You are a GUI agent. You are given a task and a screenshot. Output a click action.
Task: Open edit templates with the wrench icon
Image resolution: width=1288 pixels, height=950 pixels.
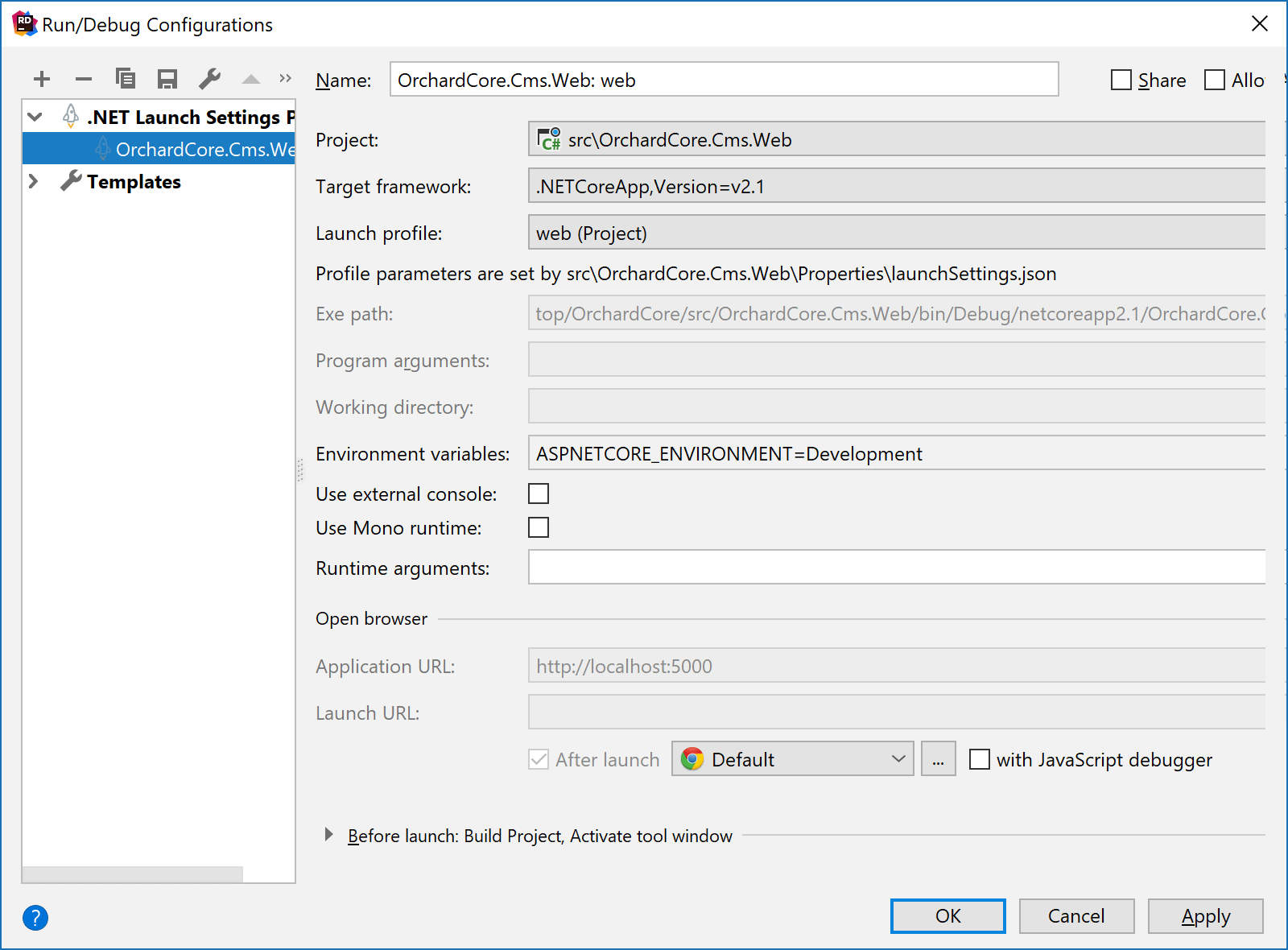point(209,79)
